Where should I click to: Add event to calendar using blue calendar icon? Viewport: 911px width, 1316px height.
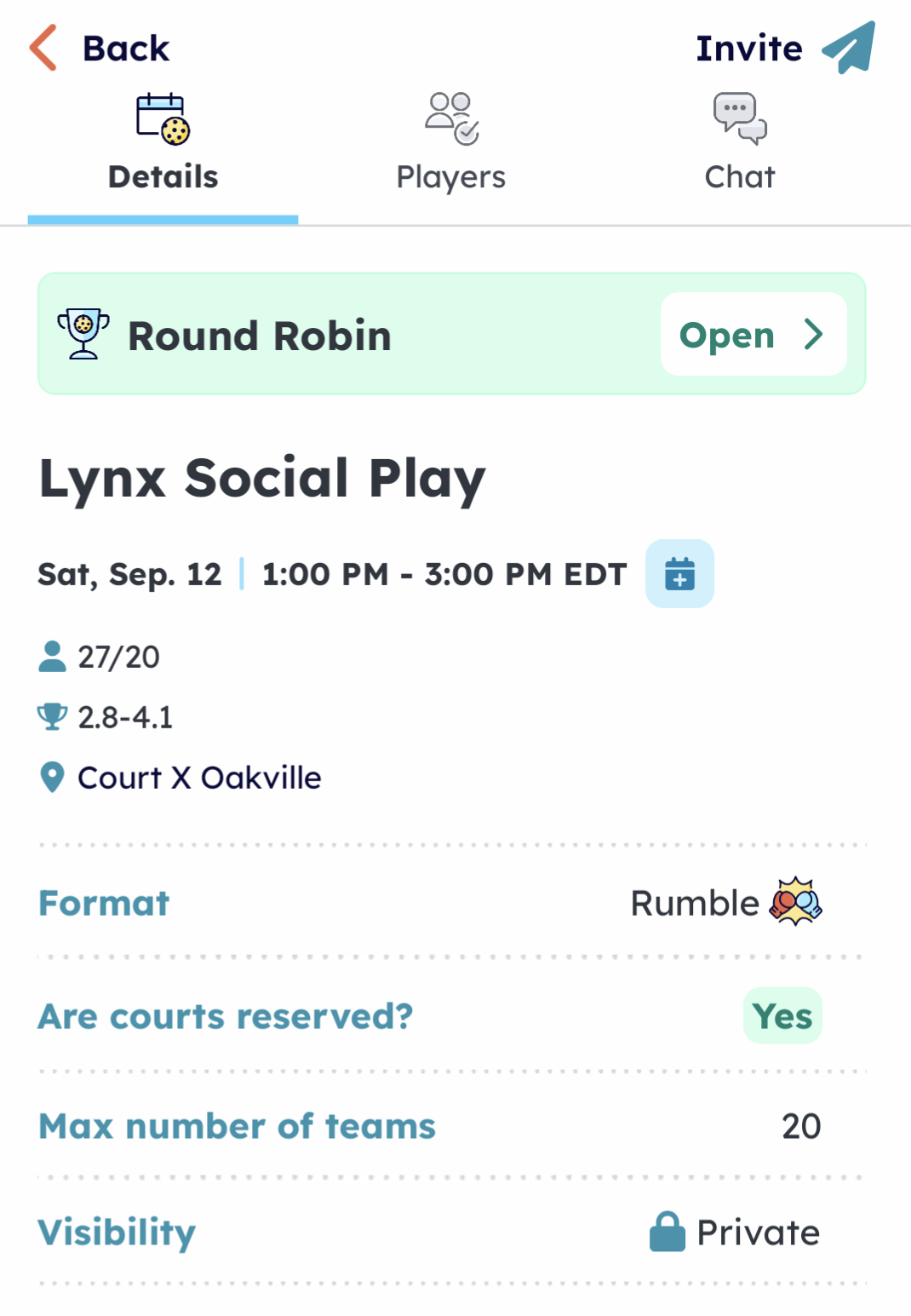679,573
